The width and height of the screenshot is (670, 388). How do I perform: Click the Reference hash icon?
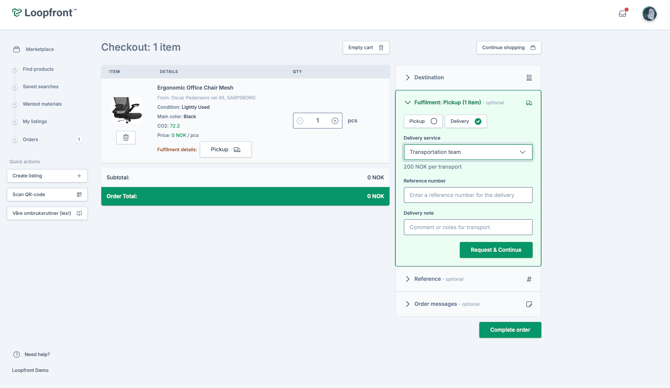[x=529, y=279]
